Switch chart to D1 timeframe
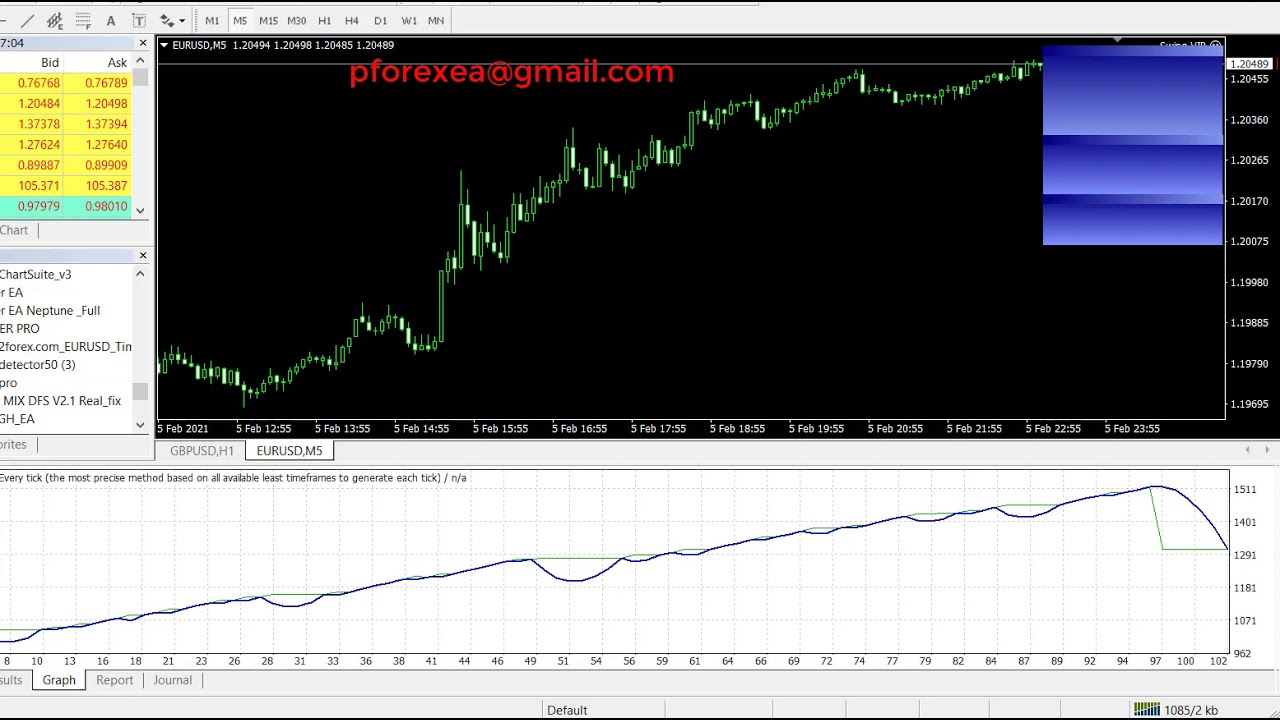 click(x=380, y=20)
